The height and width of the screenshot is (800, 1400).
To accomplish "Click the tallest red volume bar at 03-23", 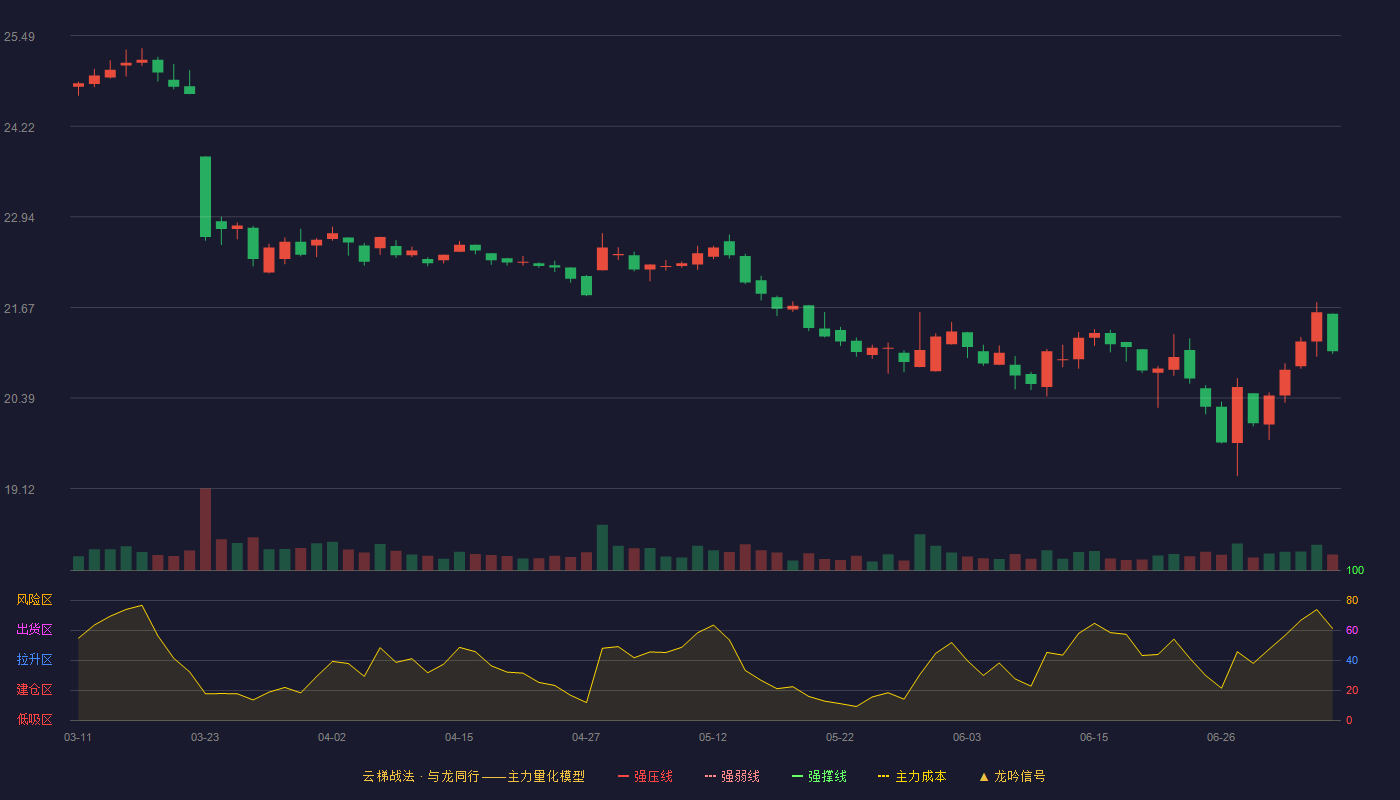I will click(205, 529).
